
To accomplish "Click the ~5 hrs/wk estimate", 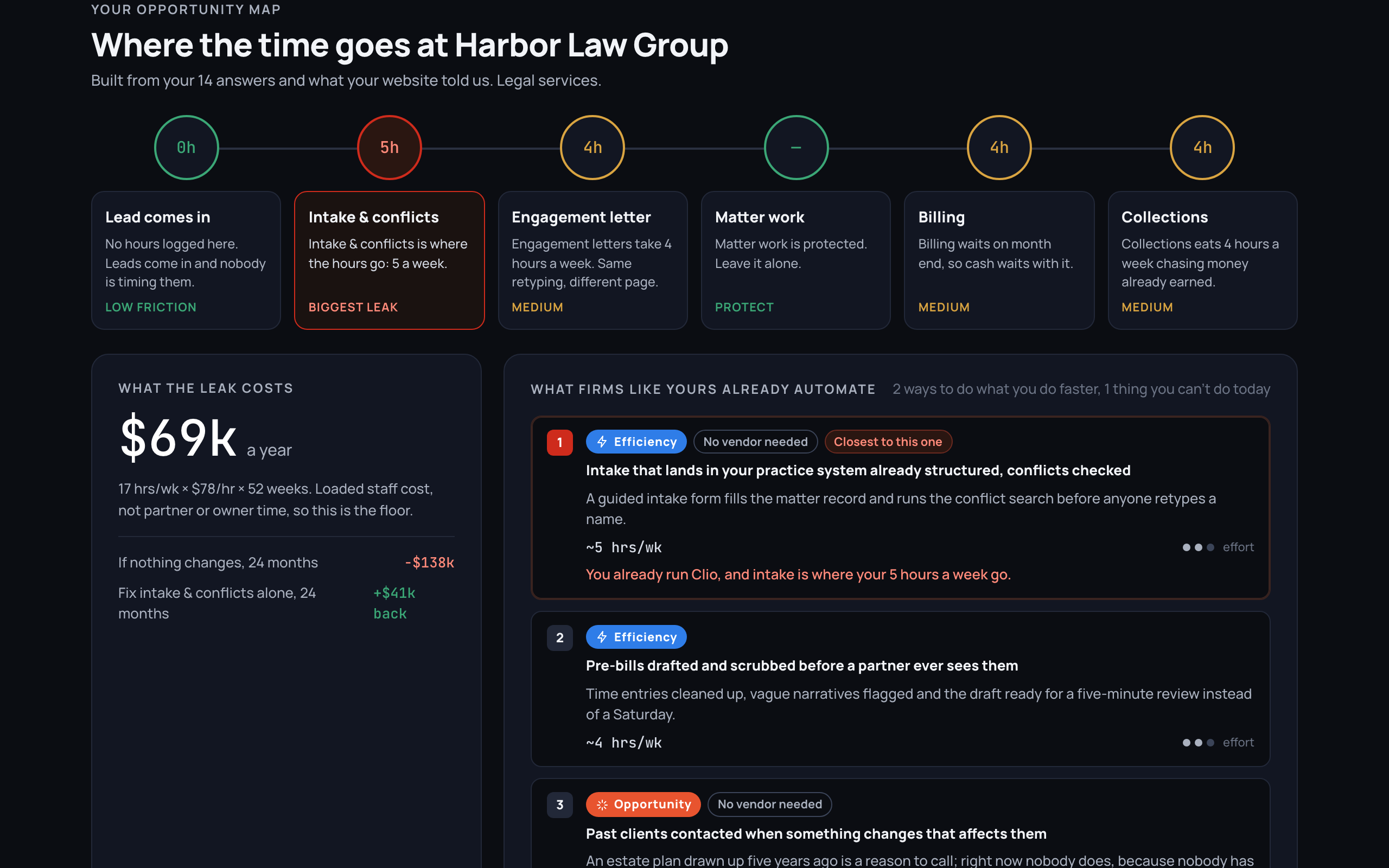I will click(x=624, y=547).
